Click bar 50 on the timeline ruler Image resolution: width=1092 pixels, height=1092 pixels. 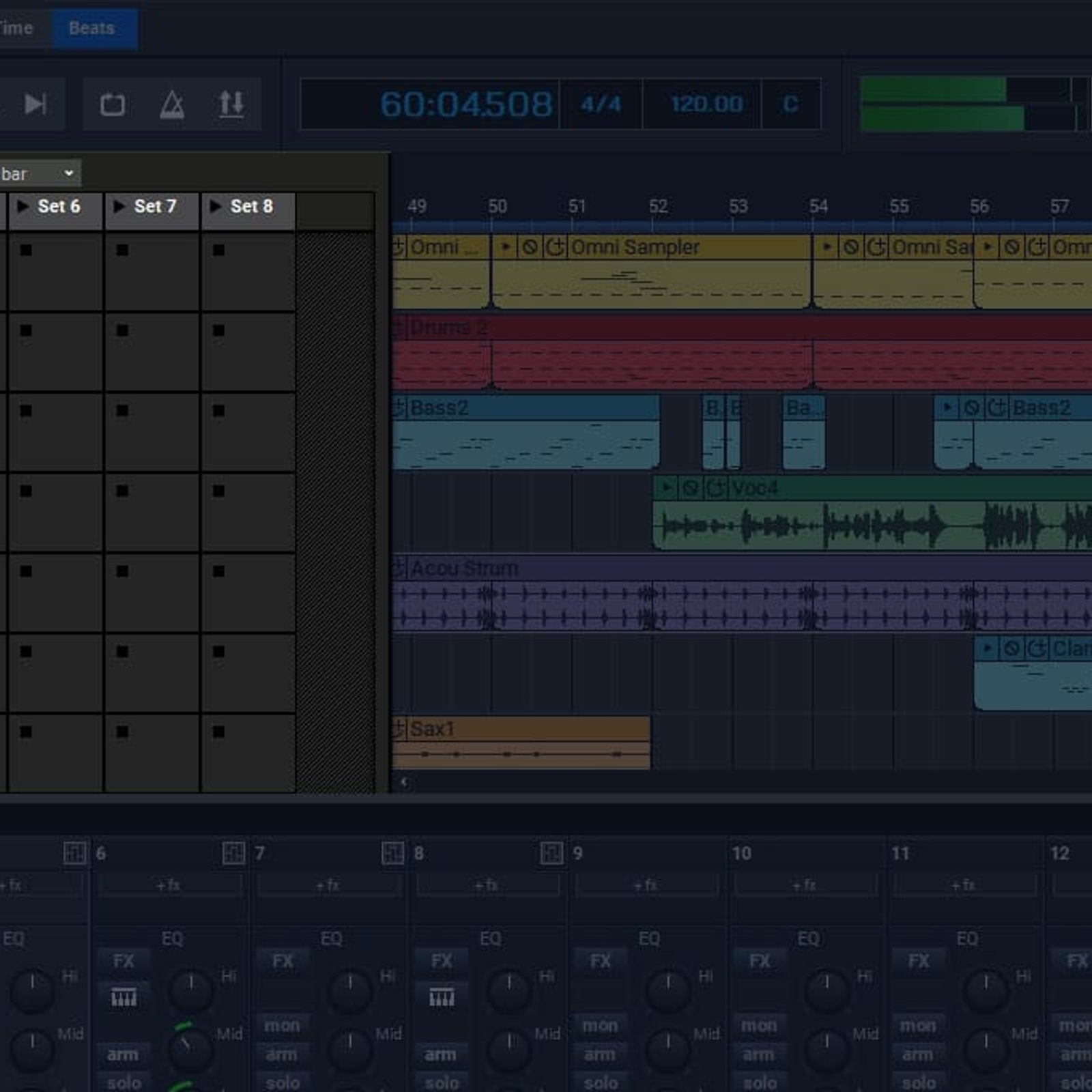(497, 206)
